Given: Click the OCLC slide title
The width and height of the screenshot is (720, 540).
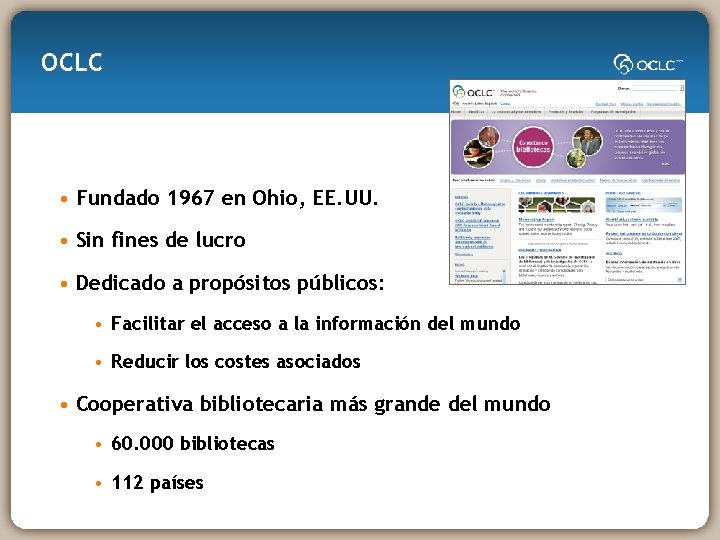Looking at the screenshot, I should (72, 62).
